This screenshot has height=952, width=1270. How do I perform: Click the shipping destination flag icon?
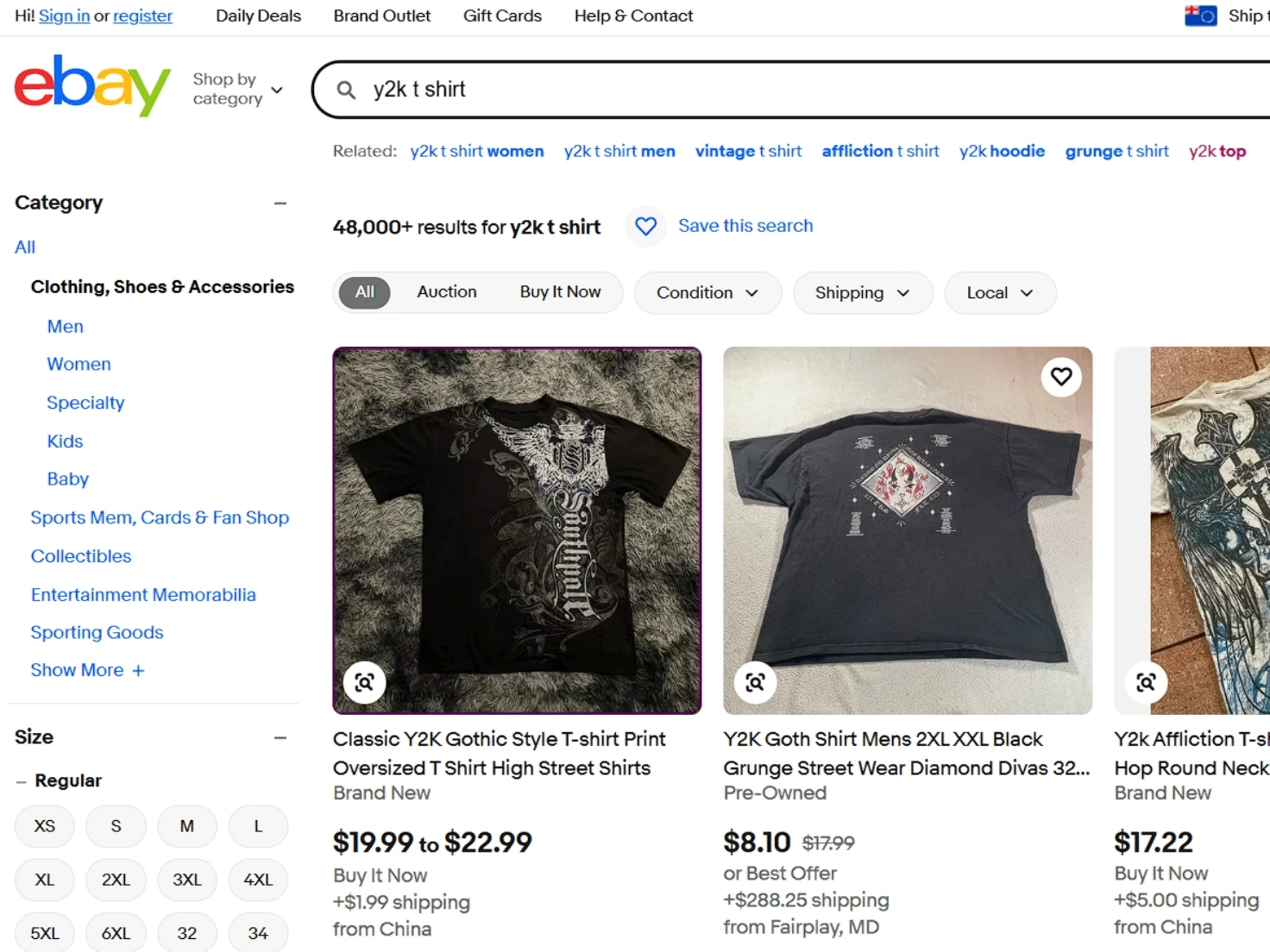tap(1200, 16)
